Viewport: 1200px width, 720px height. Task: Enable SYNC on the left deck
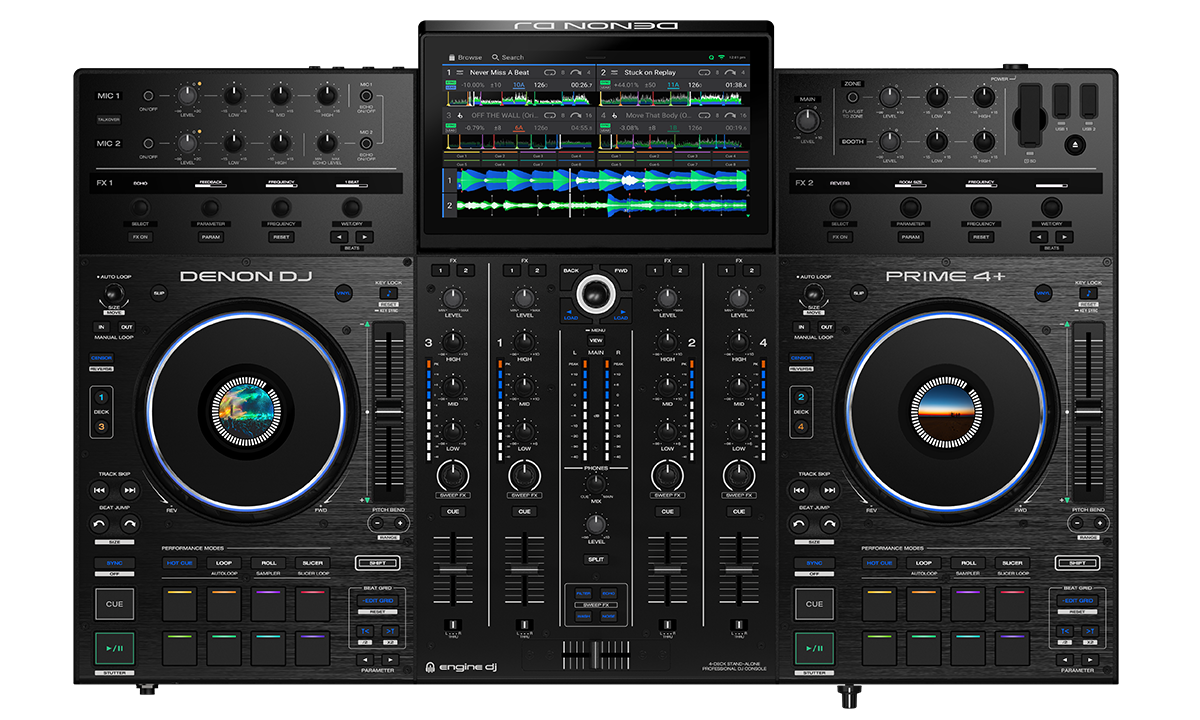point(113,563)
